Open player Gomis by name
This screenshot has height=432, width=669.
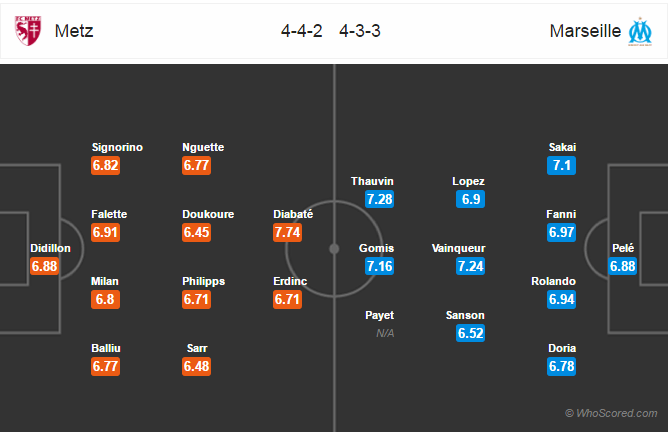[376, 248]
